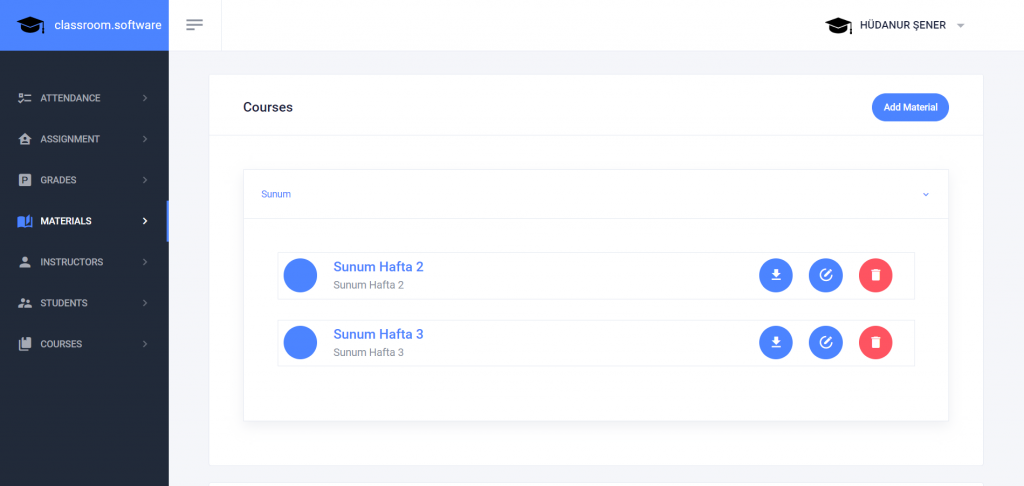The width and height of the screenshot is (1024, 486).
Task: Delete the Sunum Hafta 2 material
Action: pos(876,275)
